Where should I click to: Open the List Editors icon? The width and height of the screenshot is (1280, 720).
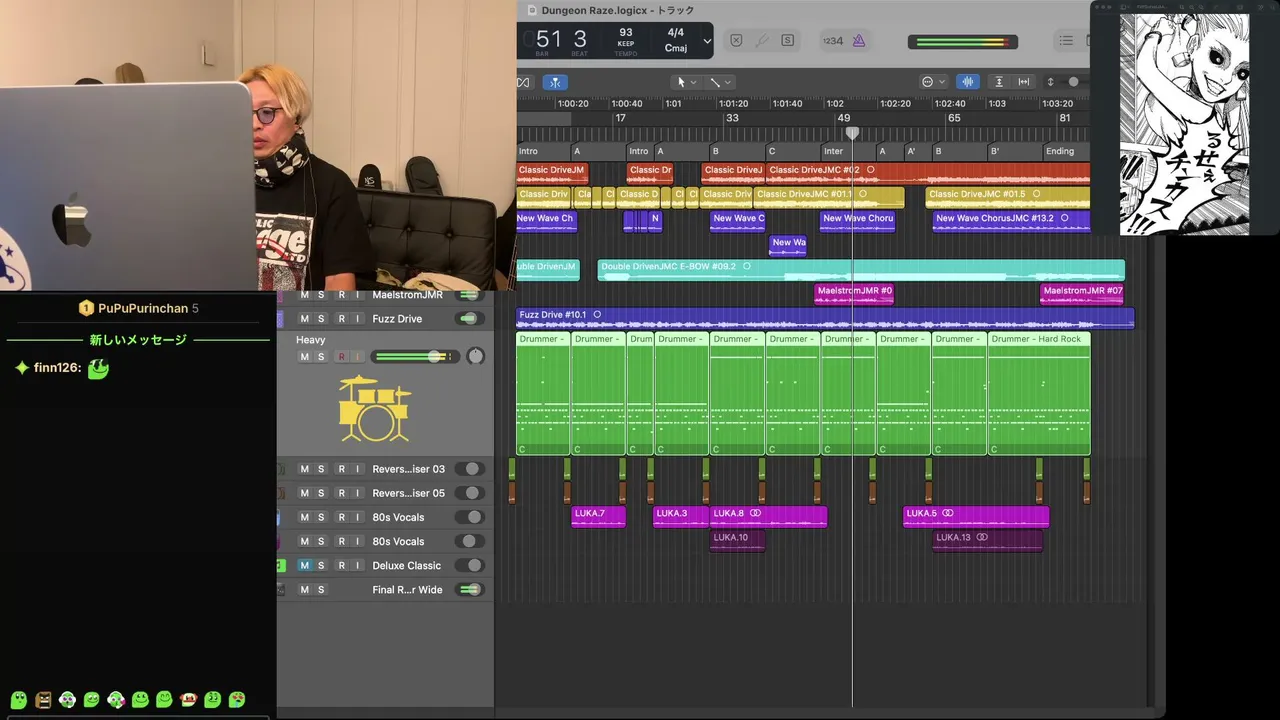(1066, 41)
